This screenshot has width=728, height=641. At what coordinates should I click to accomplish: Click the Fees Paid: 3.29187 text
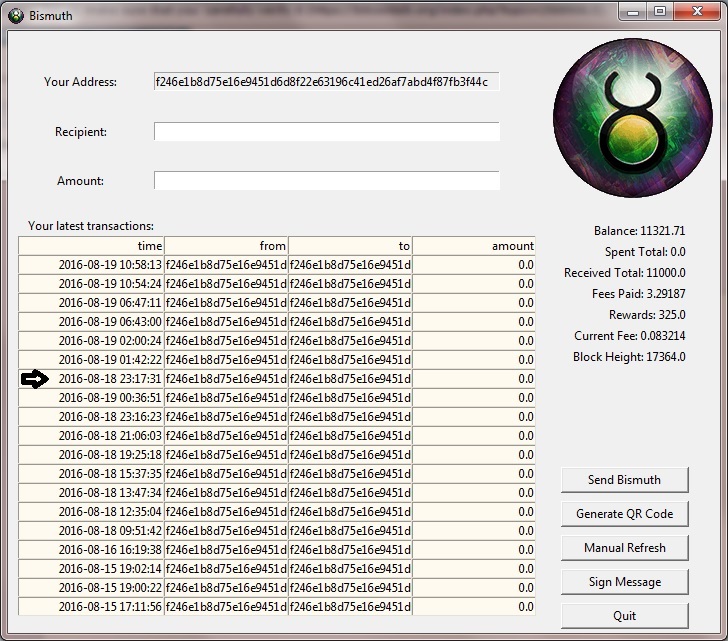pyautogui.click(x=638, y=293)
